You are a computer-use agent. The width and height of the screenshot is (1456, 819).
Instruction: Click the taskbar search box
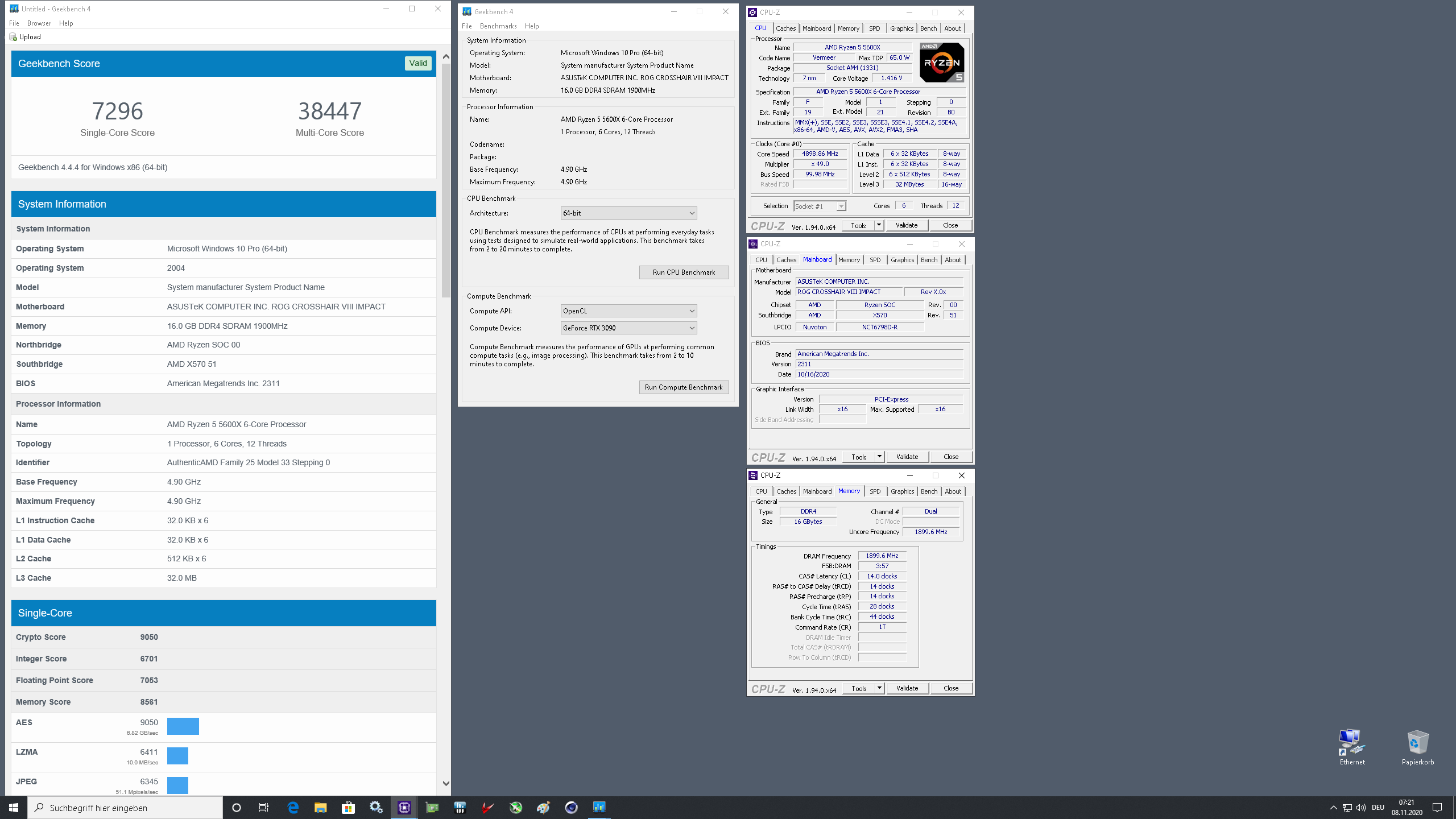pyautogui.click(x=125, y=808)
